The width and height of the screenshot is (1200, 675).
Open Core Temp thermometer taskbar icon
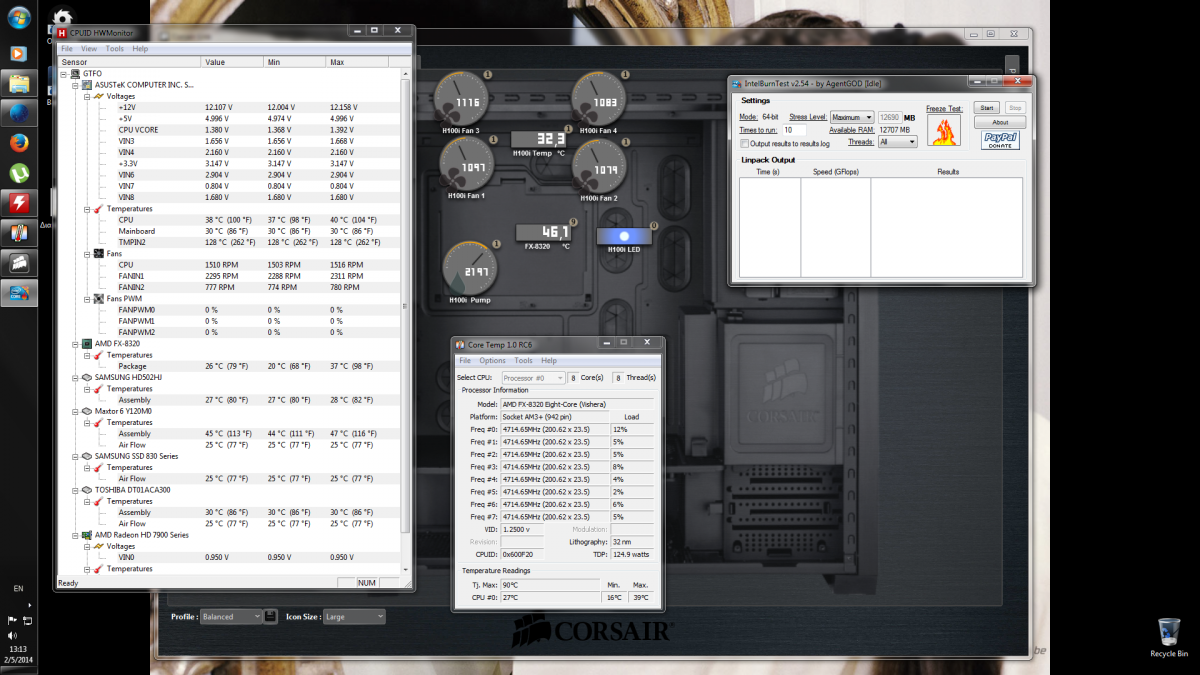pyautogui.click(x=19, y=234)
